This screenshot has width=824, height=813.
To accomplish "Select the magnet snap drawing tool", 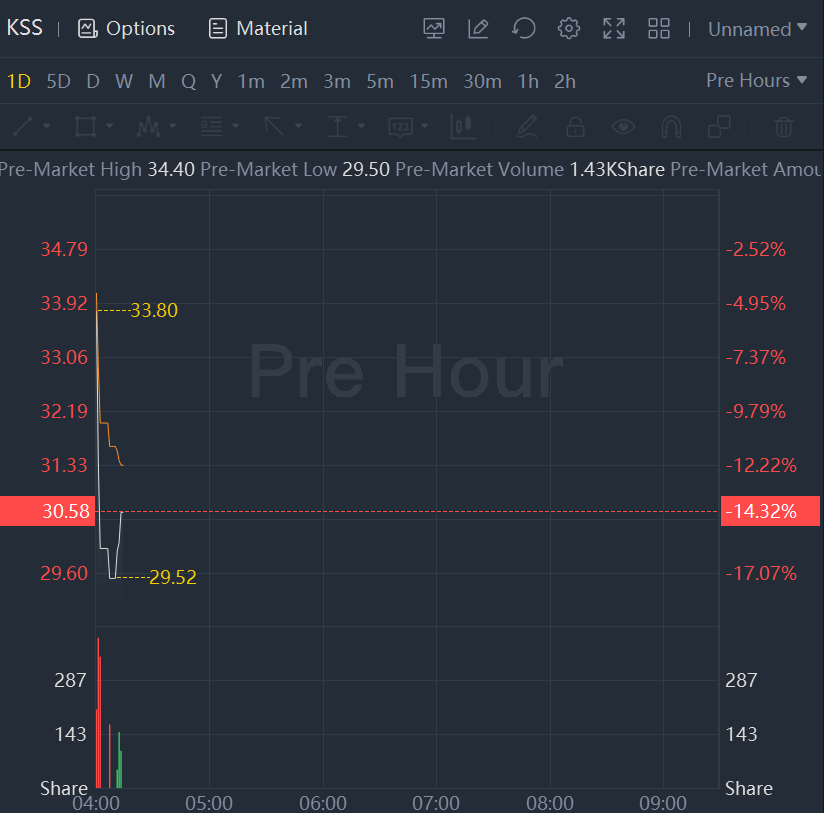I will click(671, 127).
